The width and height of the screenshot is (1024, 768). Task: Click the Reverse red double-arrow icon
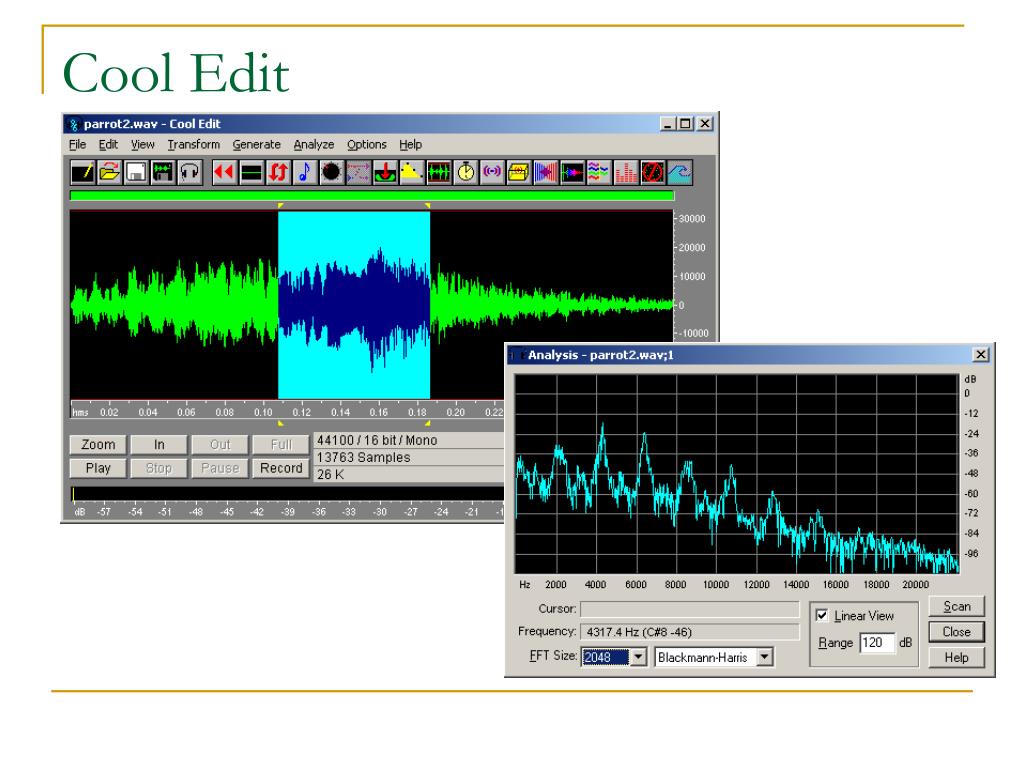225,172
